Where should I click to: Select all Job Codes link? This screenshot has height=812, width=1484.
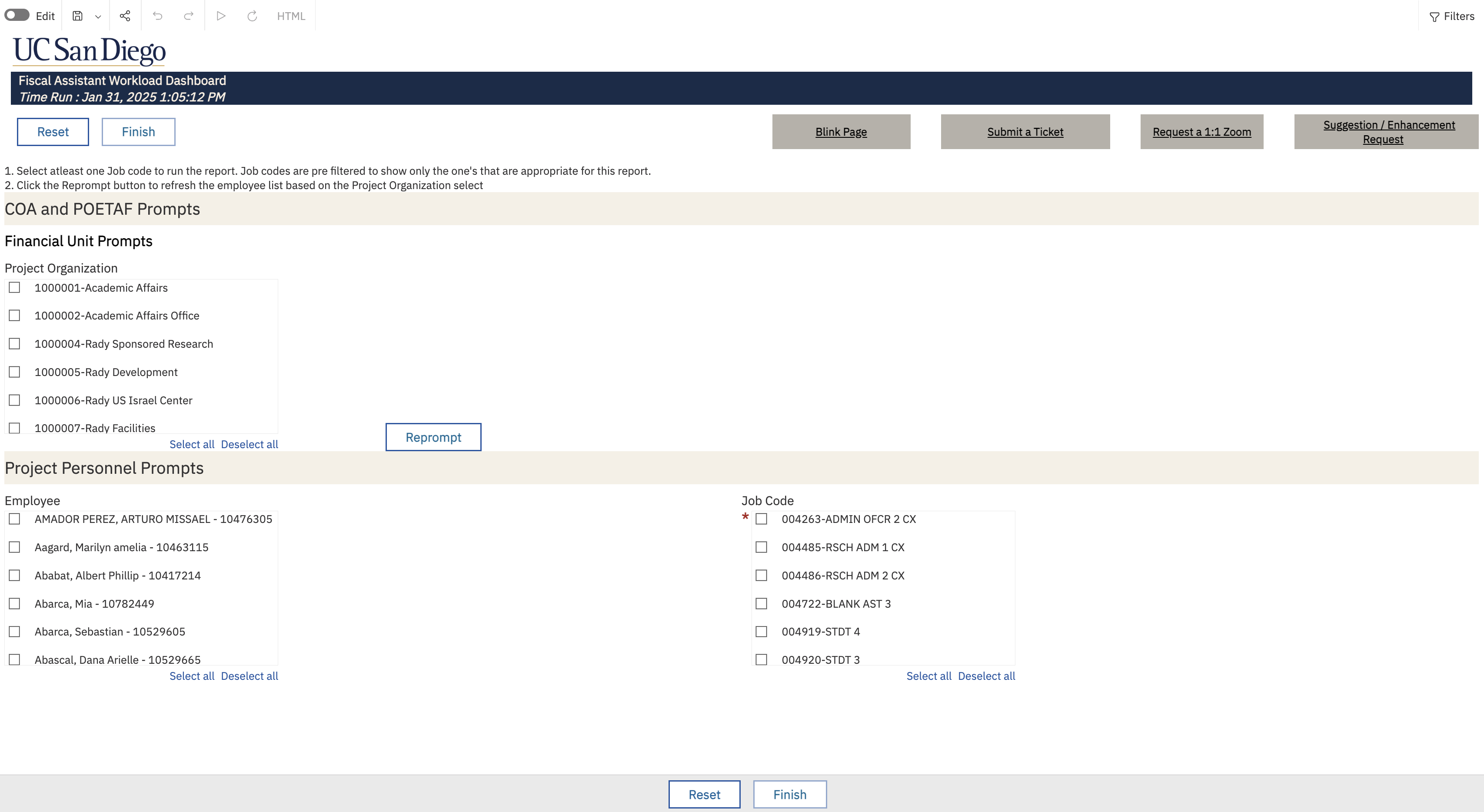pyautogui.click(x=928, y=676)
